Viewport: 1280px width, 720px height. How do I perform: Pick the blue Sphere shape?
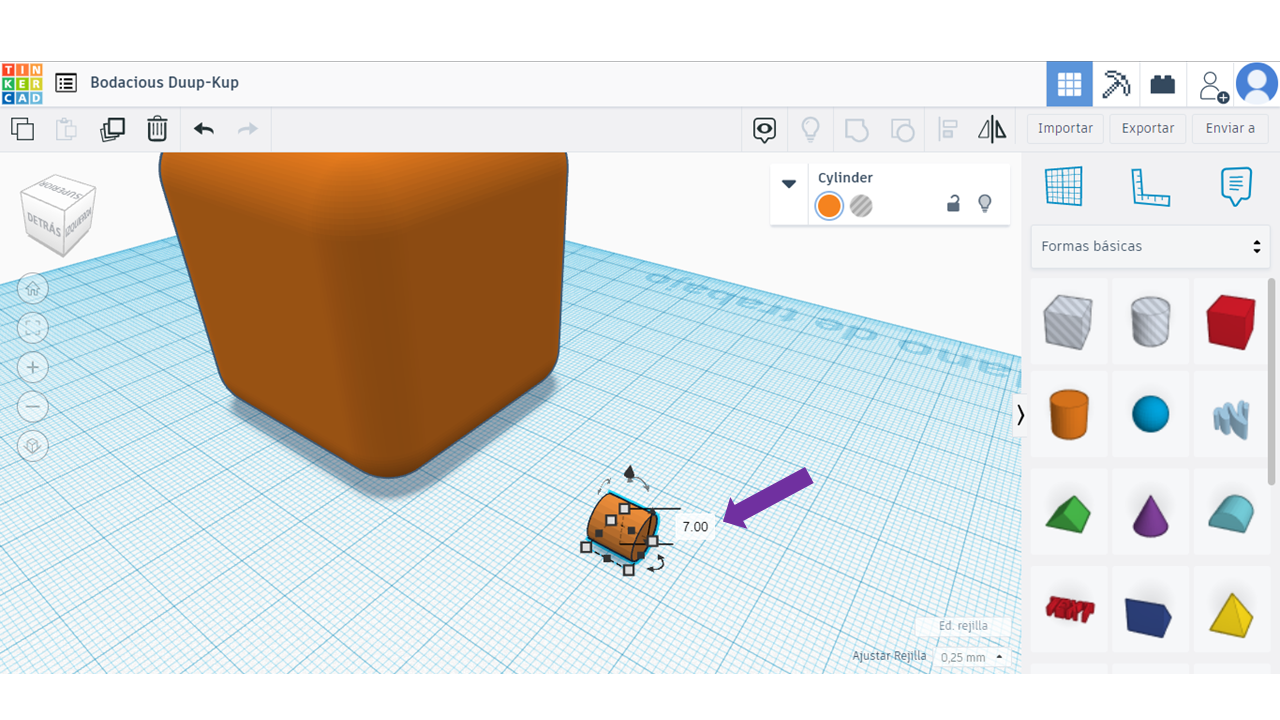click(x=1150, y=414)
